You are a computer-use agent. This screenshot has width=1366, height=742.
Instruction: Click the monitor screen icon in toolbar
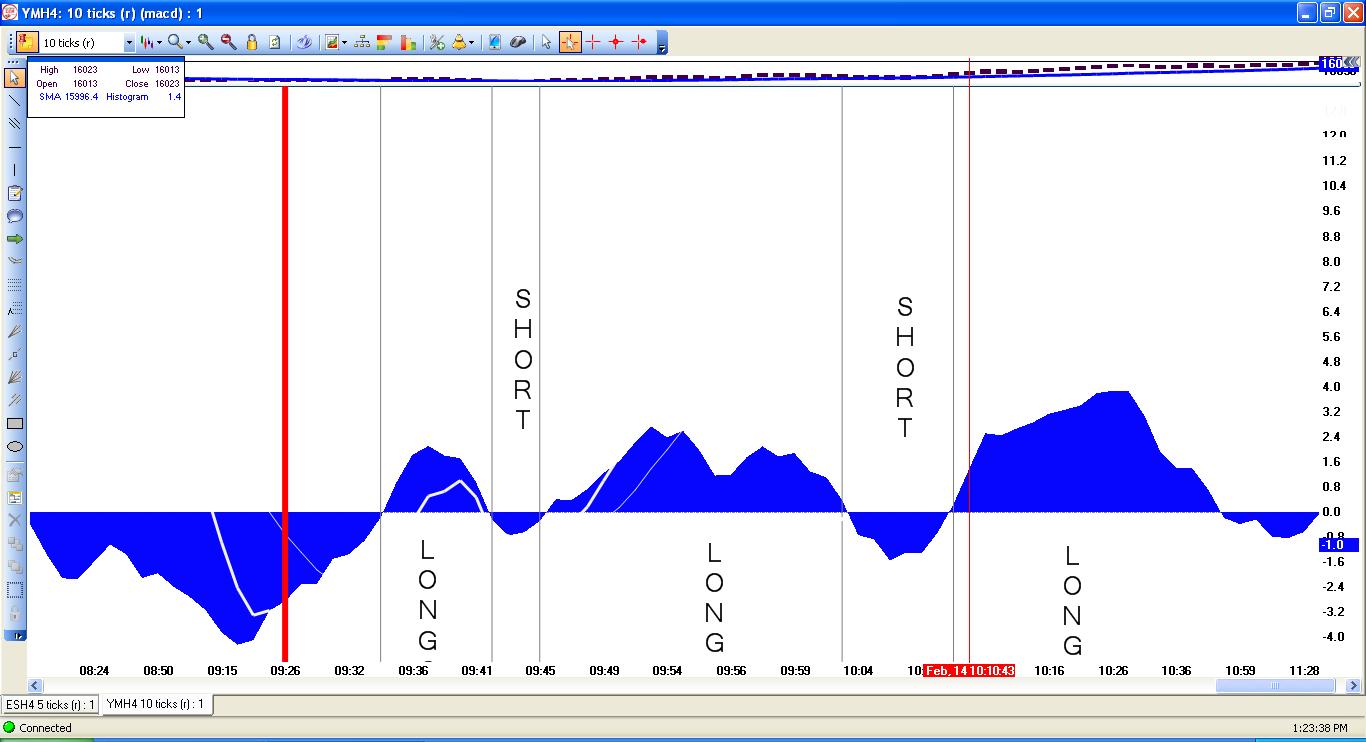494,42
